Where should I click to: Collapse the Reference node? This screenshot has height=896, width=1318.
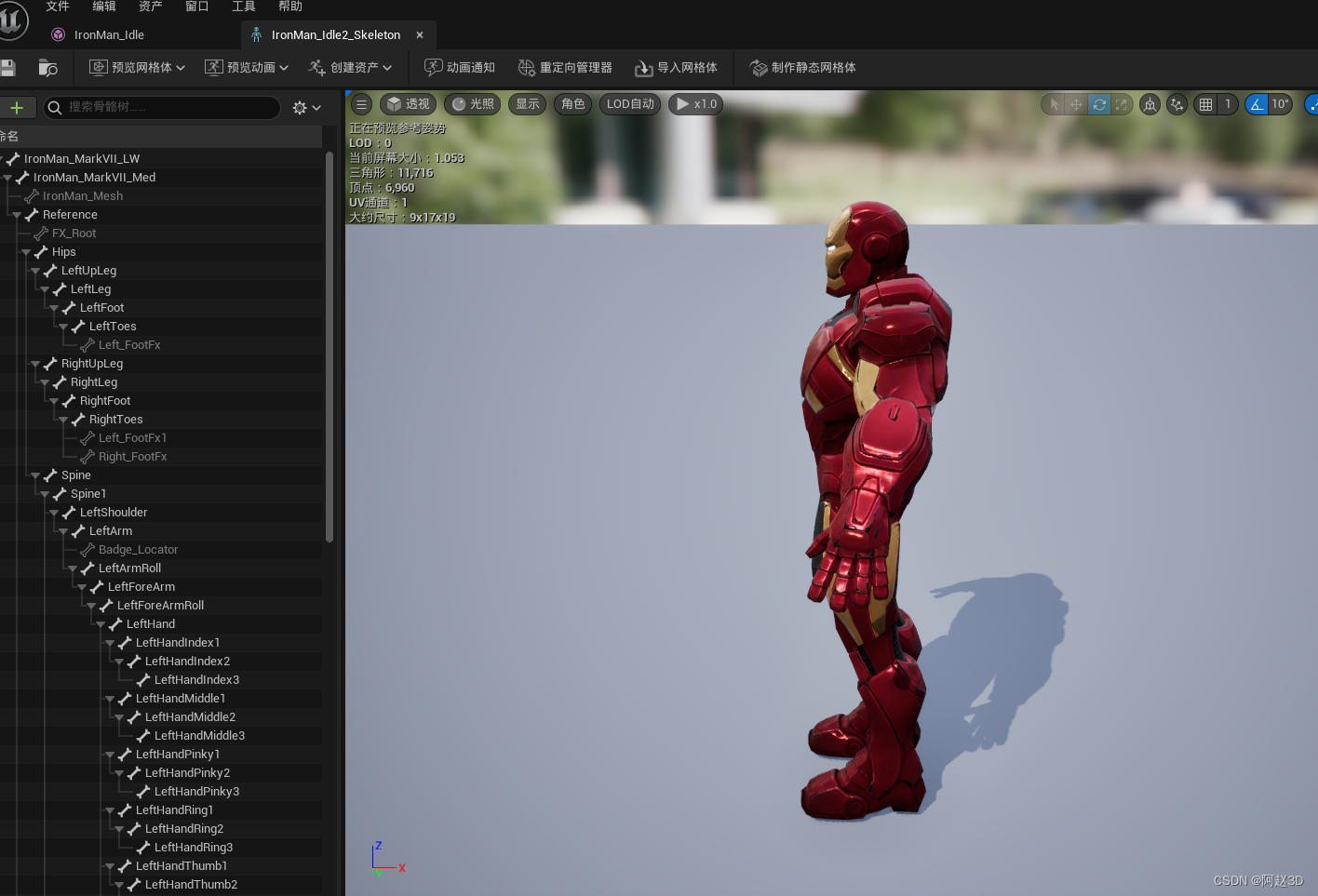[x=17, y=215]
